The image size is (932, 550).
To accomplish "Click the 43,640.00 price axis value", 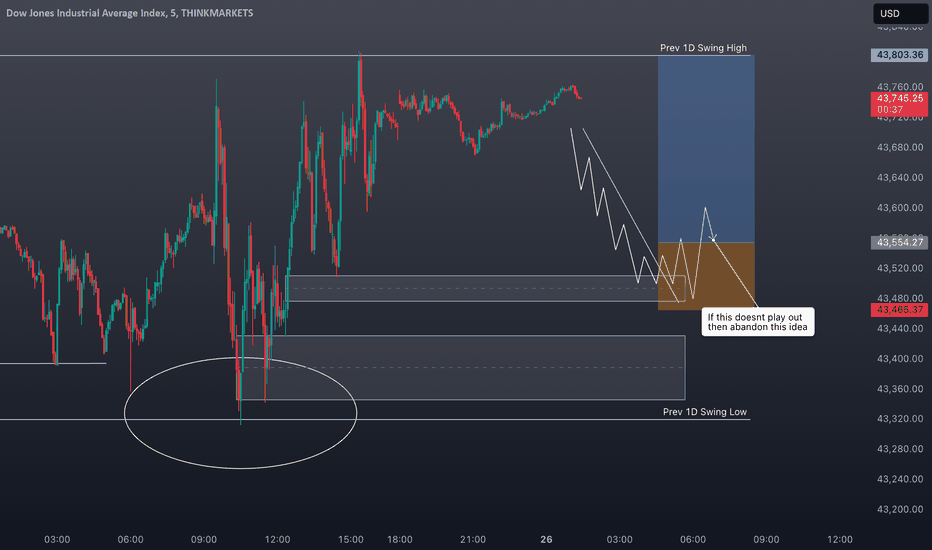I will point(900,177).
